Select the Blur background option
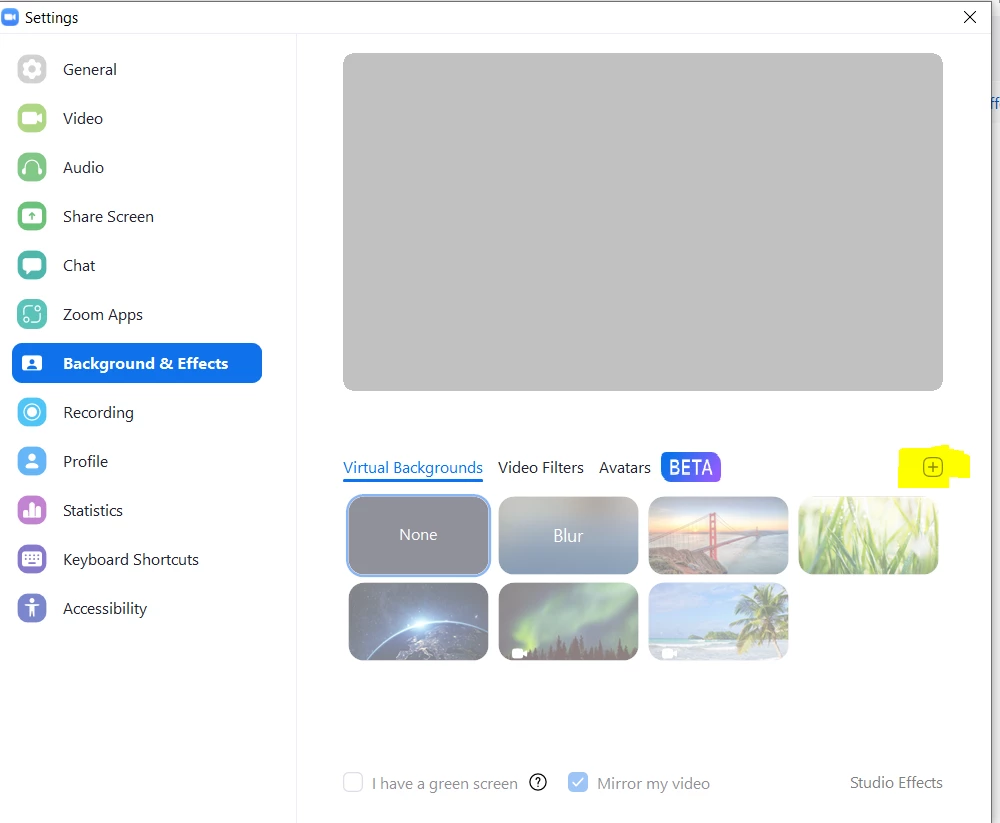Image resolution: width=1000 pixels, height=823 pixels. (568, 535)
